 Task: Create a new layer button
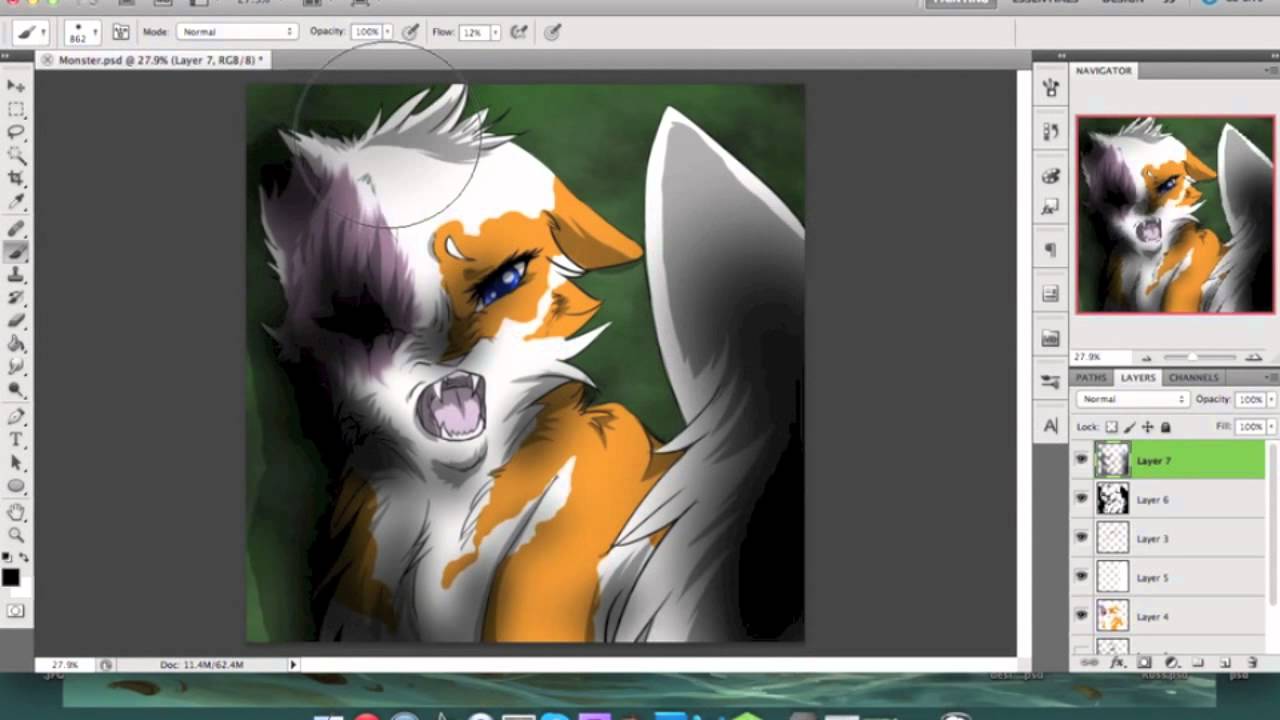coord(1225,663)
